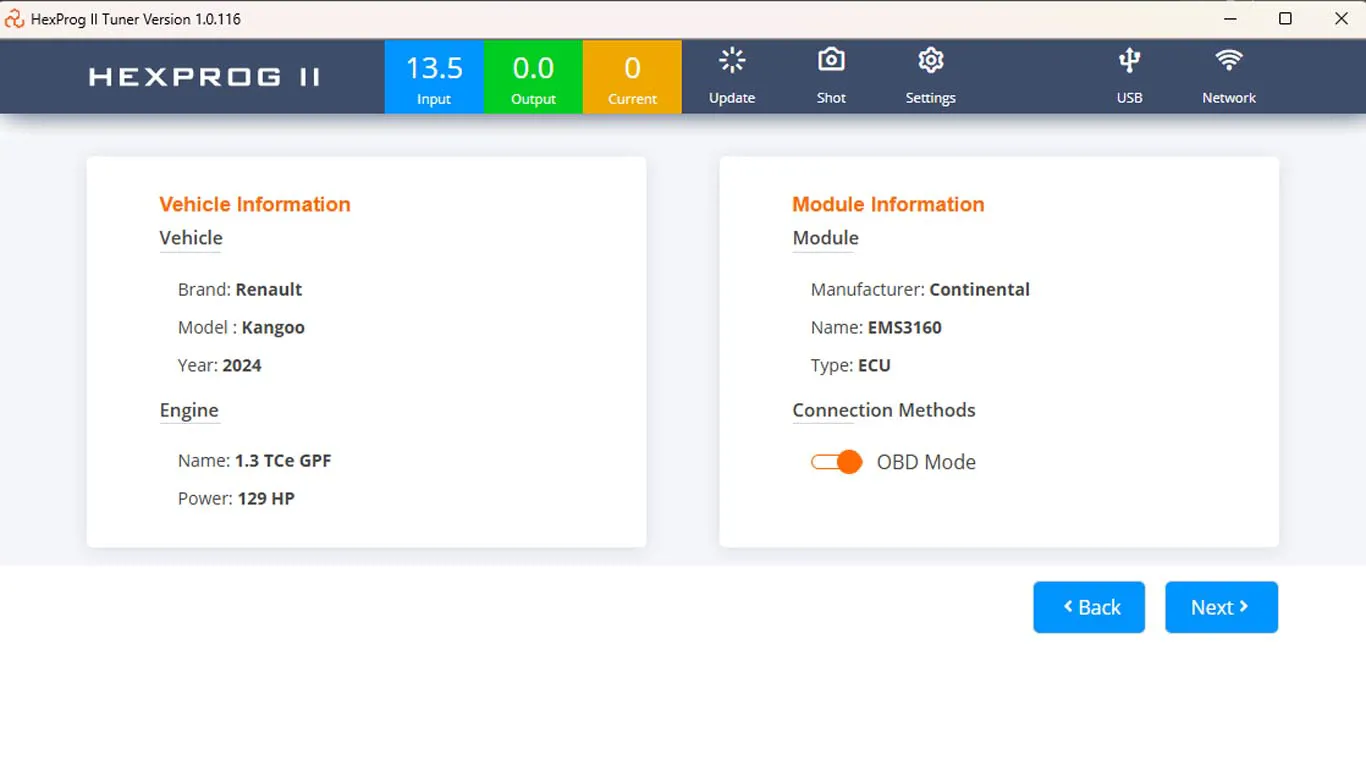Click the green Output voltage tile
The height and width of the screenshot is (768, 1366).
click(x=533, y=77)
